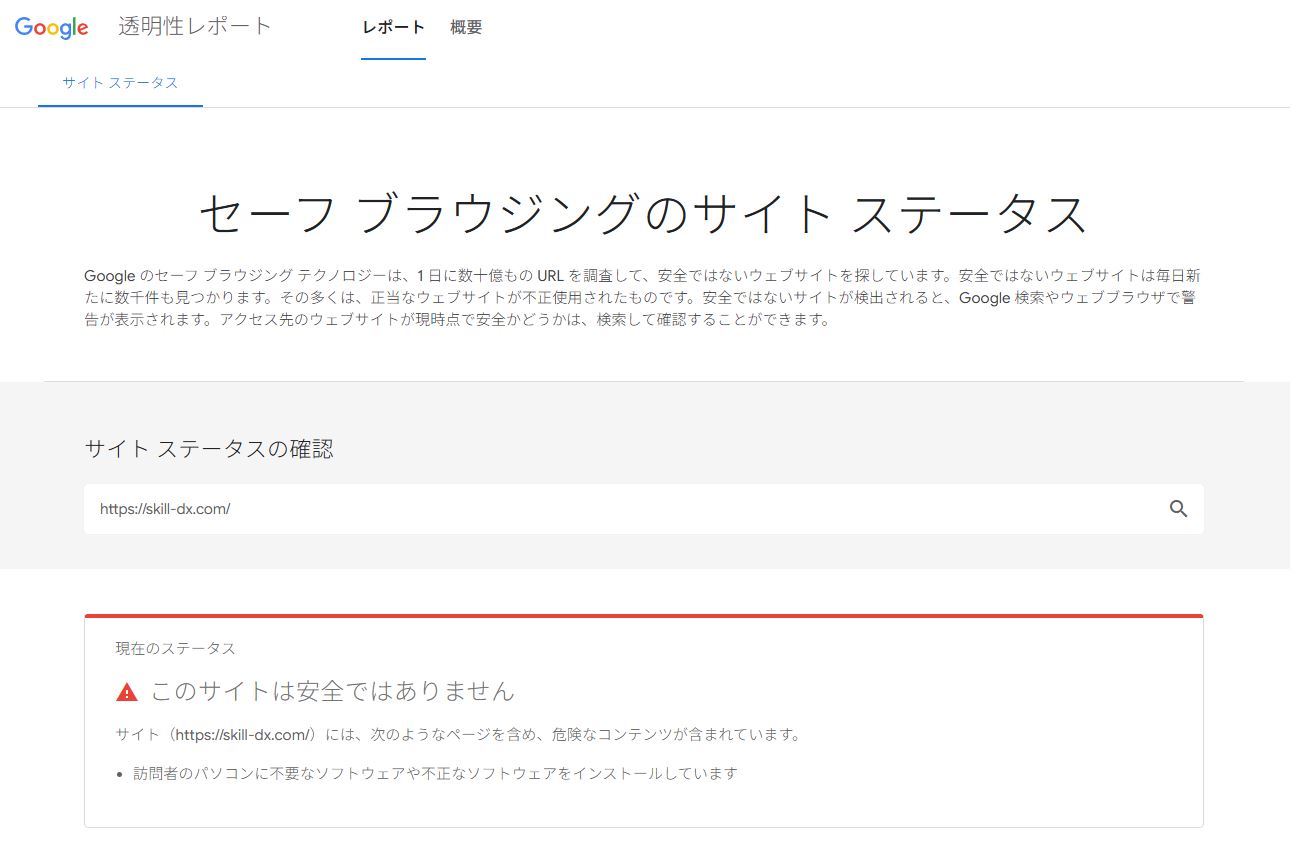This screenshot has height=855, width=1291.
Task: Click the bullet dot before 訪問者のパソコン
Action: coord(120,775)
